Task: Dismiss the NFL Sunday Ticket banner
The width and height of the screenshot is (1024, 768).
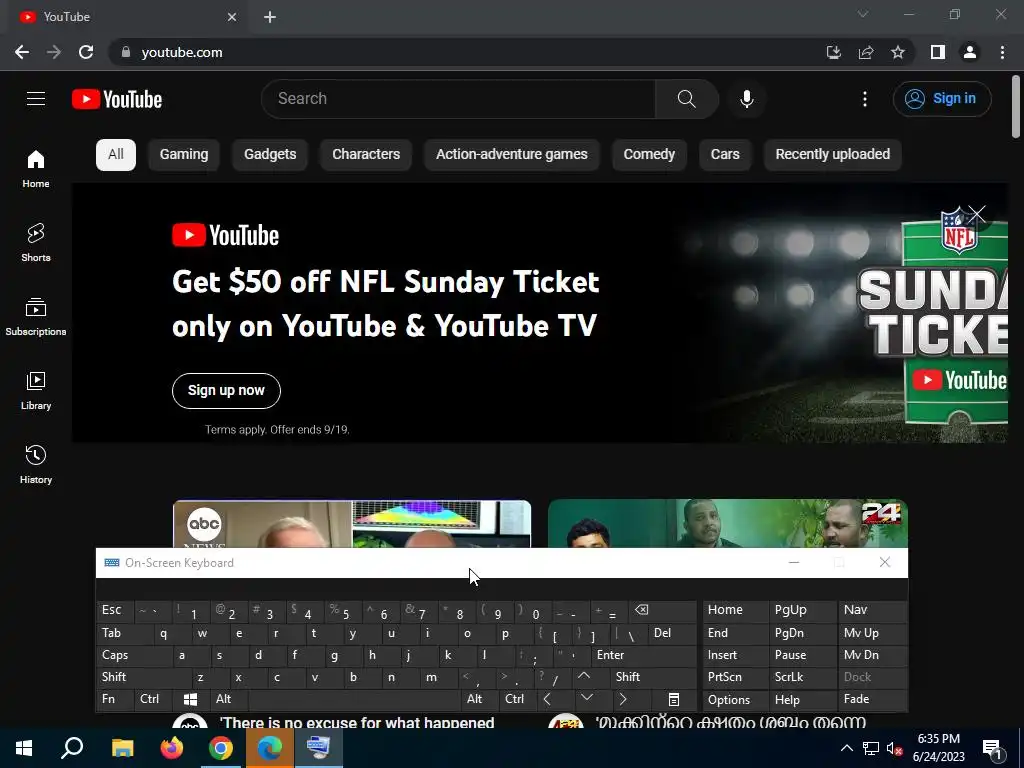Action: click(x=976, y=214)
